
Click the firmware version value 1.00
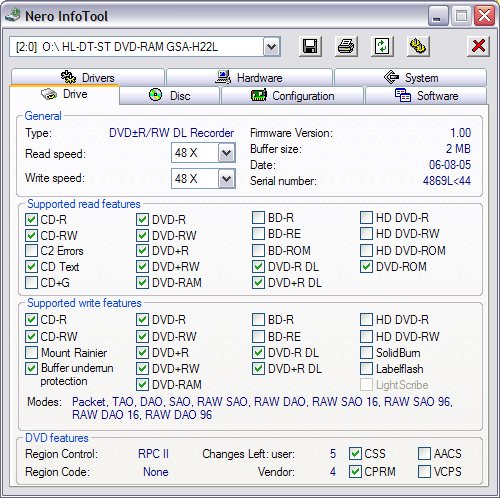(460, 133)
